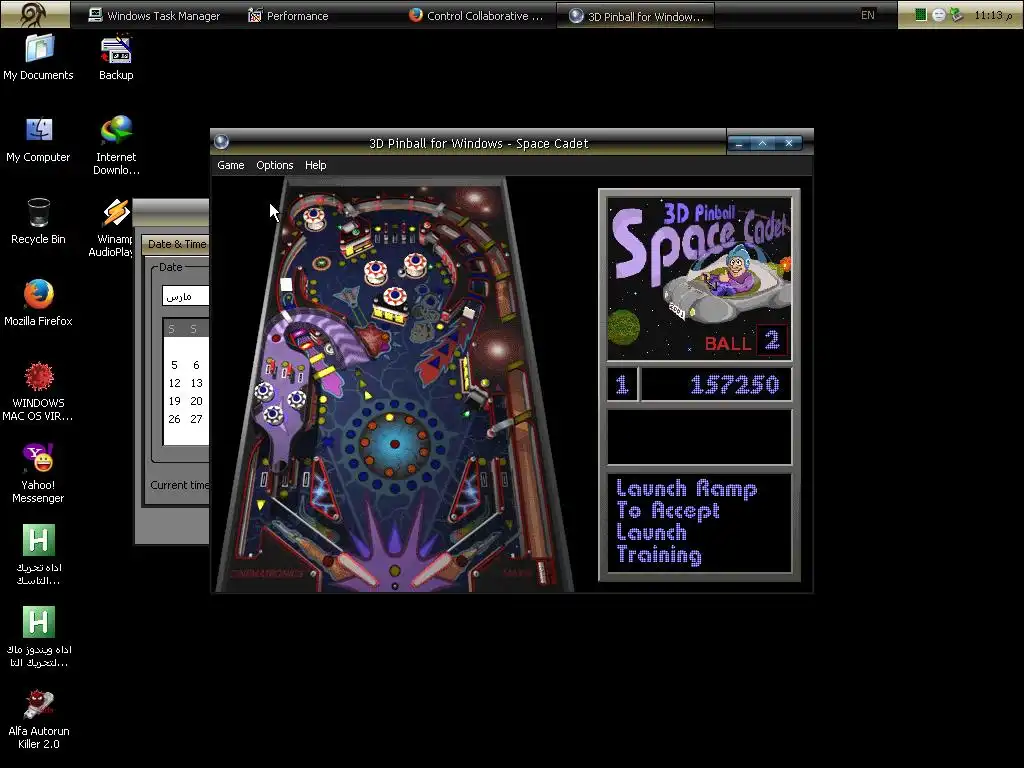Click the green square tray icon

click(921, 14)
